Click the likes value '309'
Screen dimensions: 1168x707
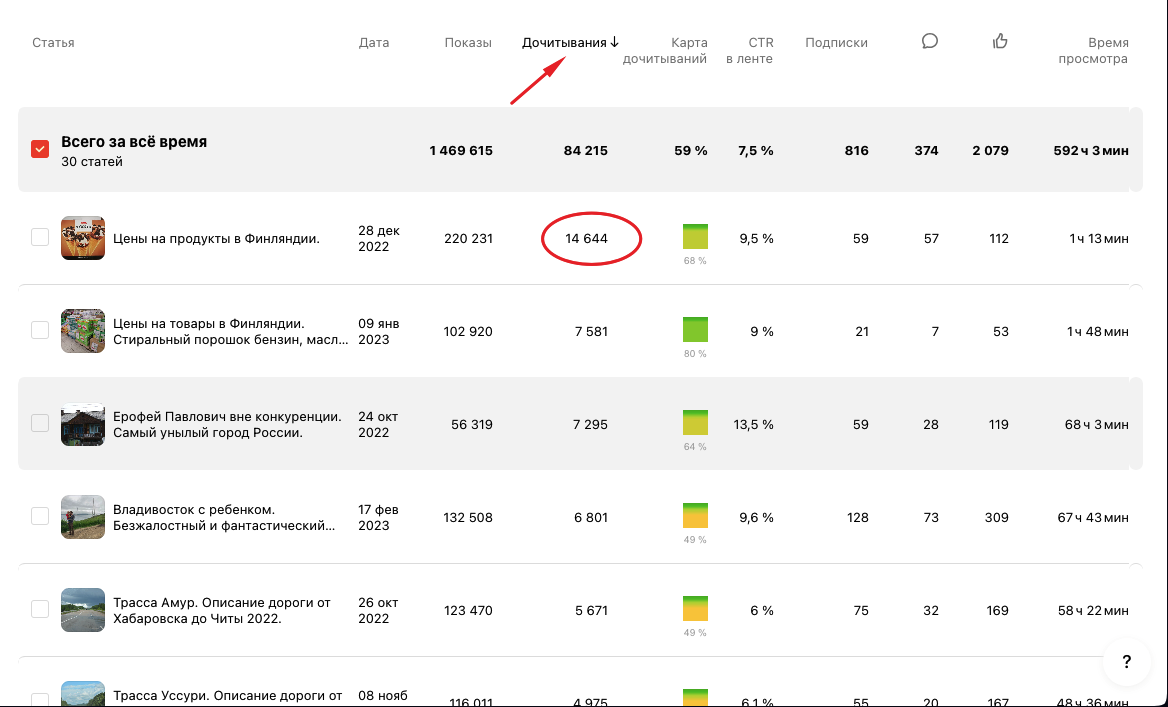click(997, 517)
